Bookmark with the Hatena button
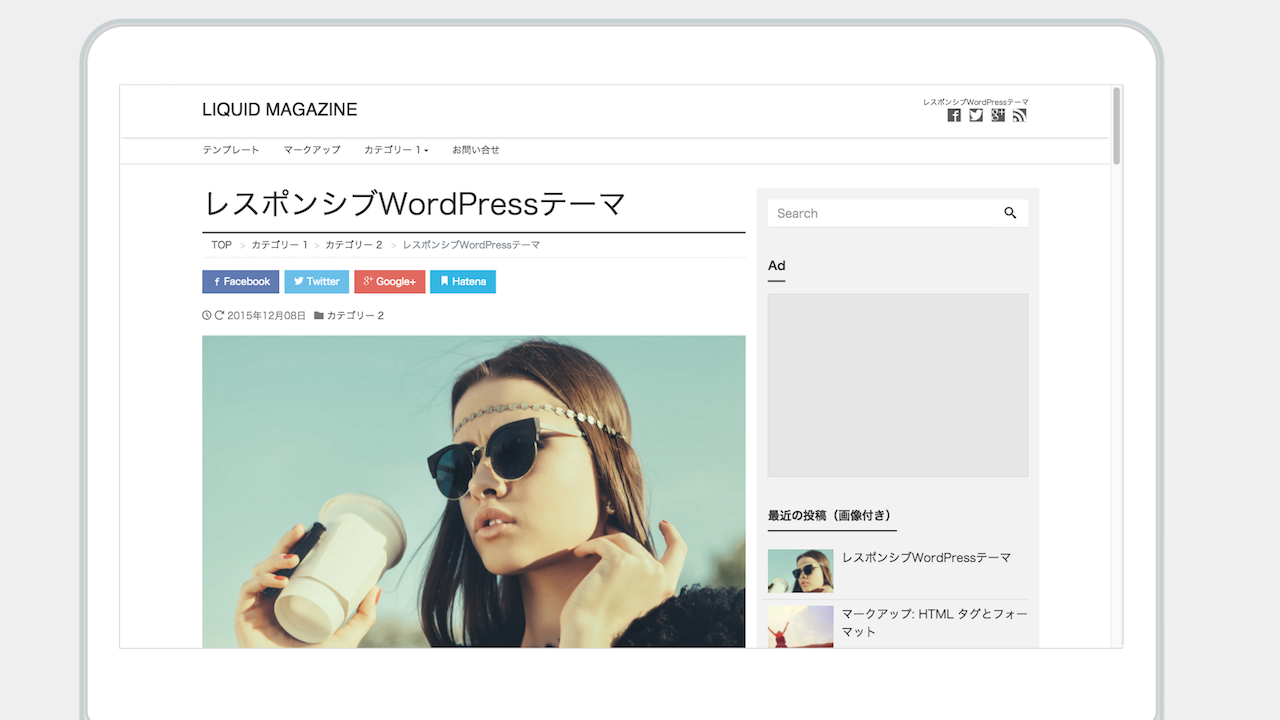 pyautogui.click(x=462, y=282)
